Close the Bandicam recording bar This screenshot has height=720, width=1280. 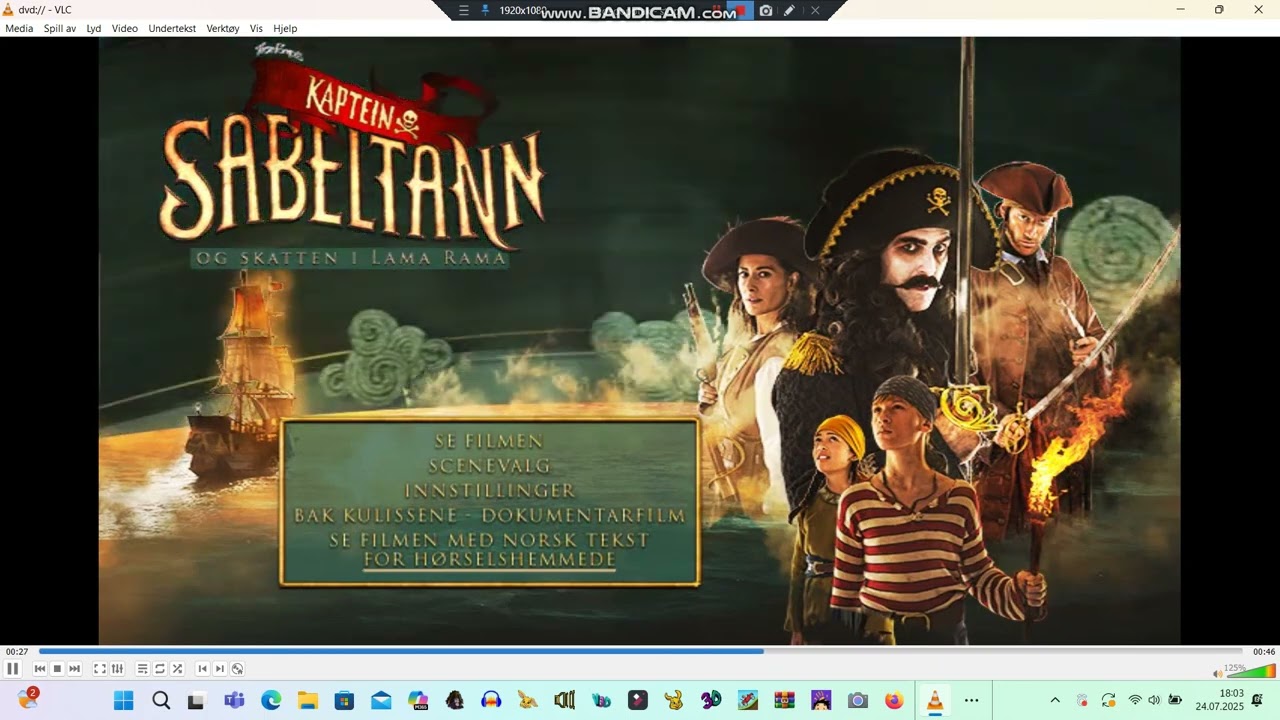[x=815, y=10]
